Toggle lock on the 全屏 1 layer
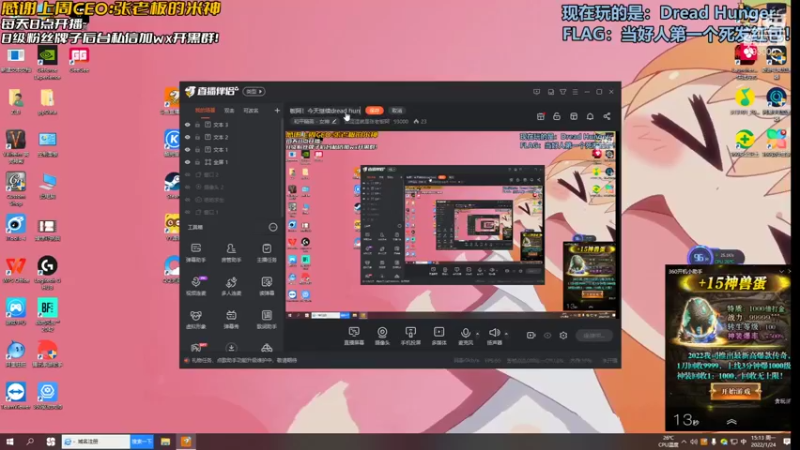This screenshot has height=450, width=800. click(197, 162)
